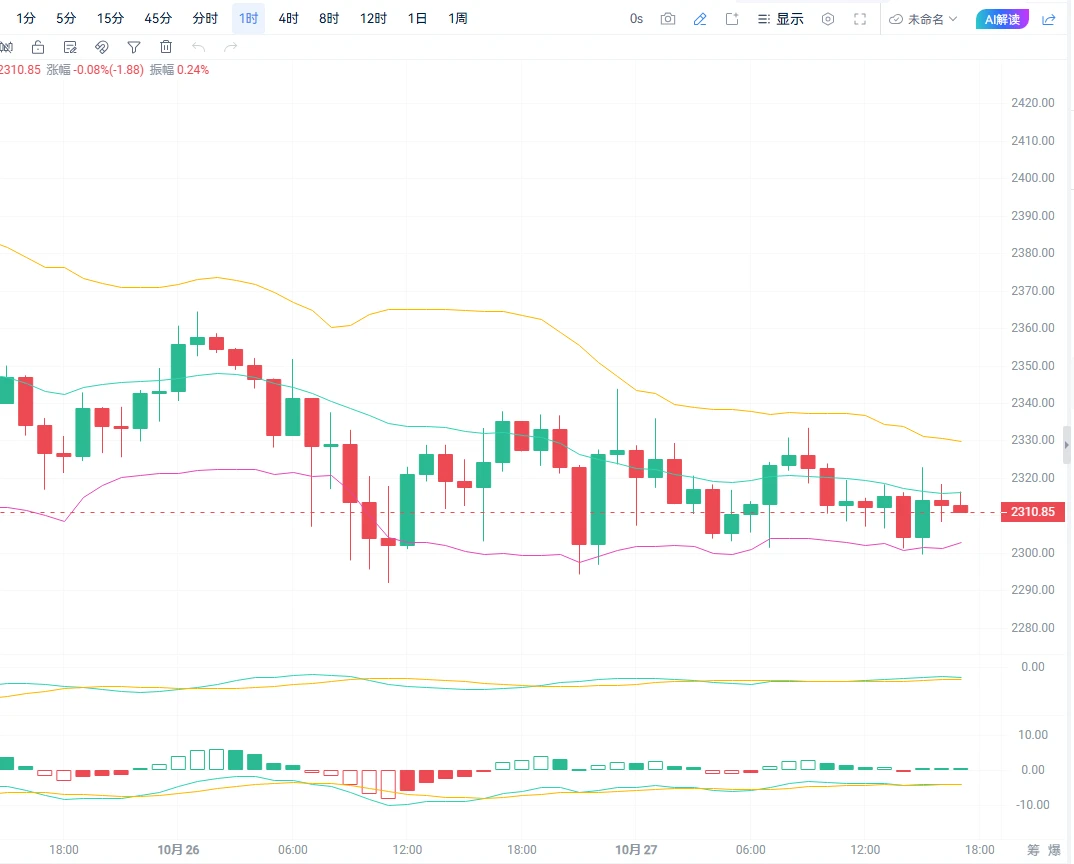Expand the 未命名 layout dropdown
The image size is (1074, 864).
click(923, 19)
